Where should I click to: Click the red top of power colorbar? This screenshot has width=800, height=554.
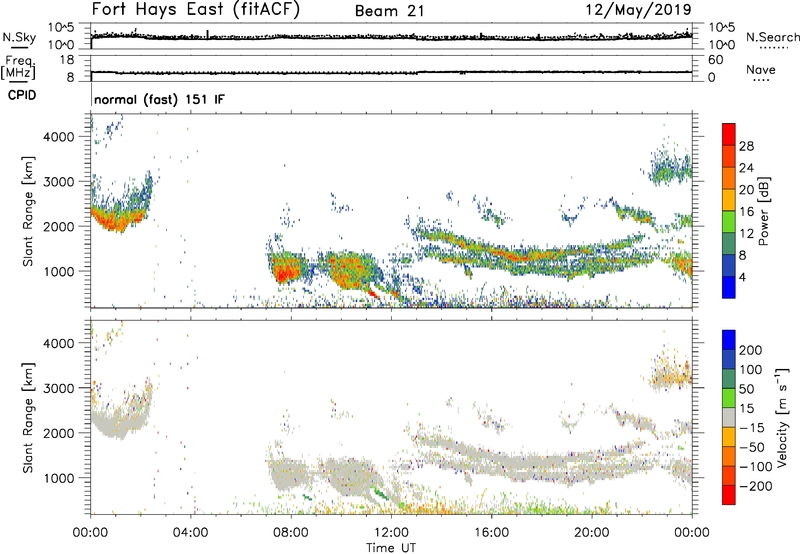[x=729, y=134]
